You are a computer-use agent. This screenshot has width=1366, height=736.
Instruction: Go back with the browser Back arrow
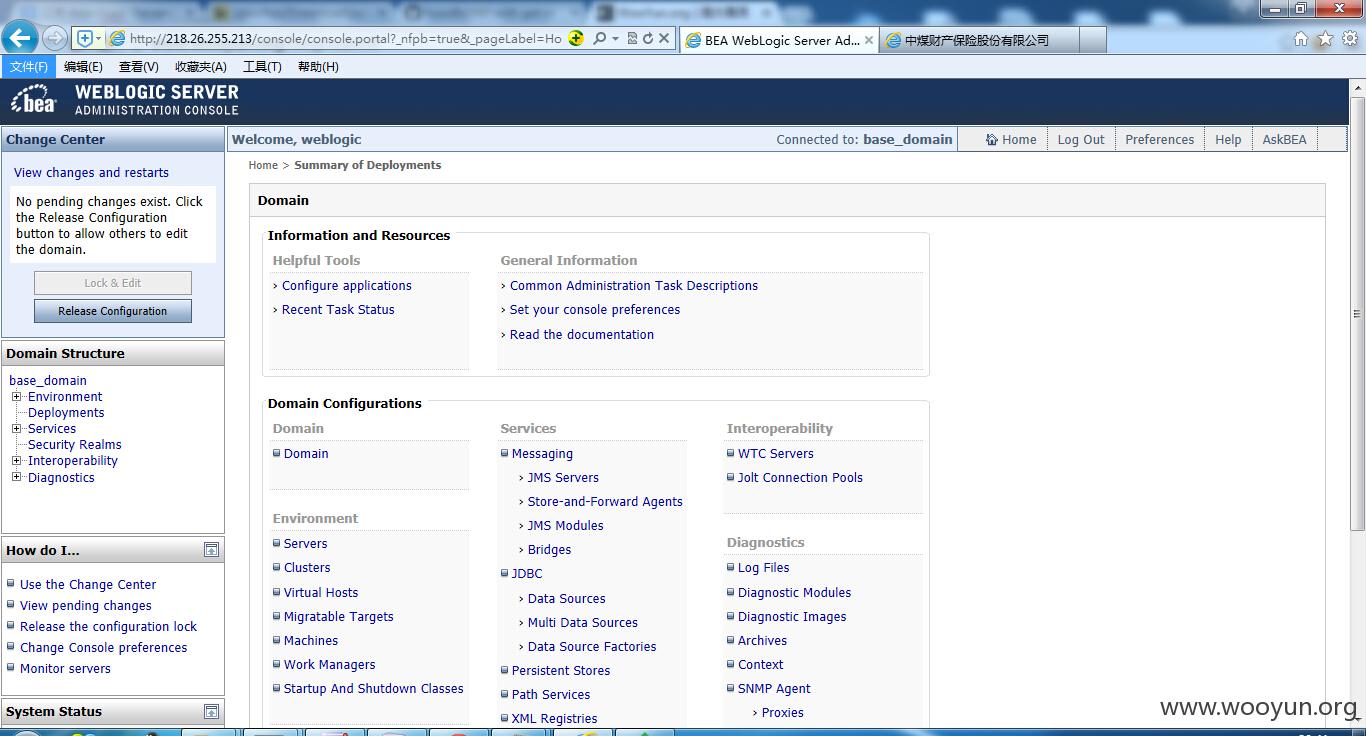click(x=20, y=38)
